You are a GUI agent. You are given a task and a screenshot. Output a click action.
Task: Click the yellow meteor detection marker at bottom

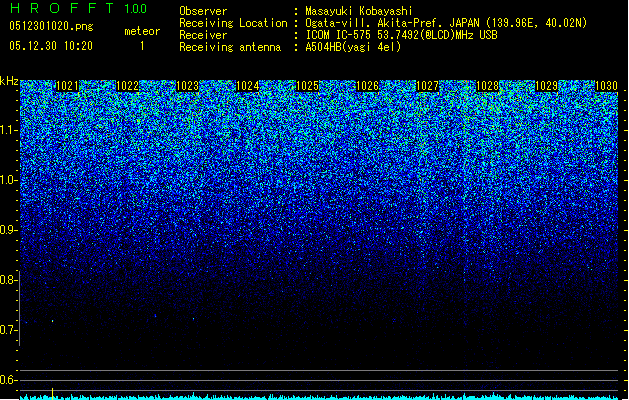tap(52, 394)
